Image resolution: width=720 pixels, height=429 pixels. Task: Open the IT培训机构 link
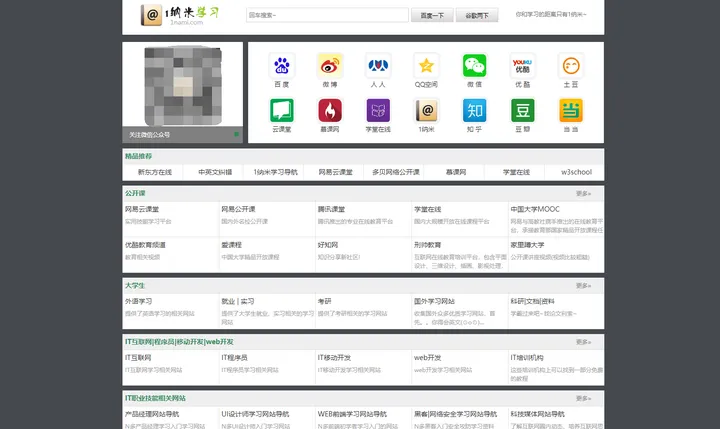[x=527, y=358]
